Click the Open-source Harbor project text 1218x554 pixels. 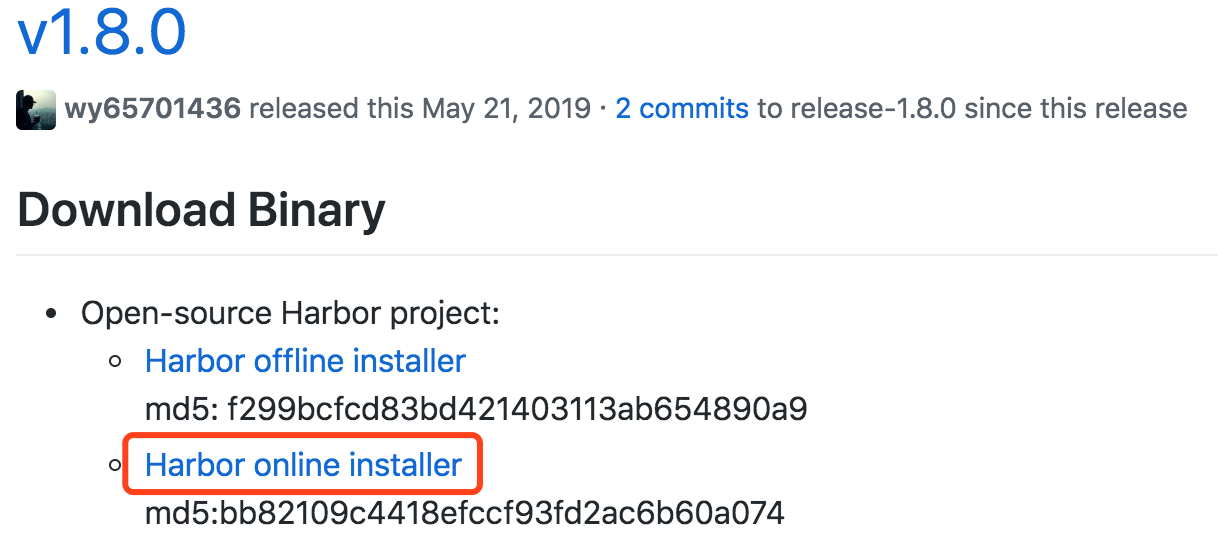click(290, 314)
